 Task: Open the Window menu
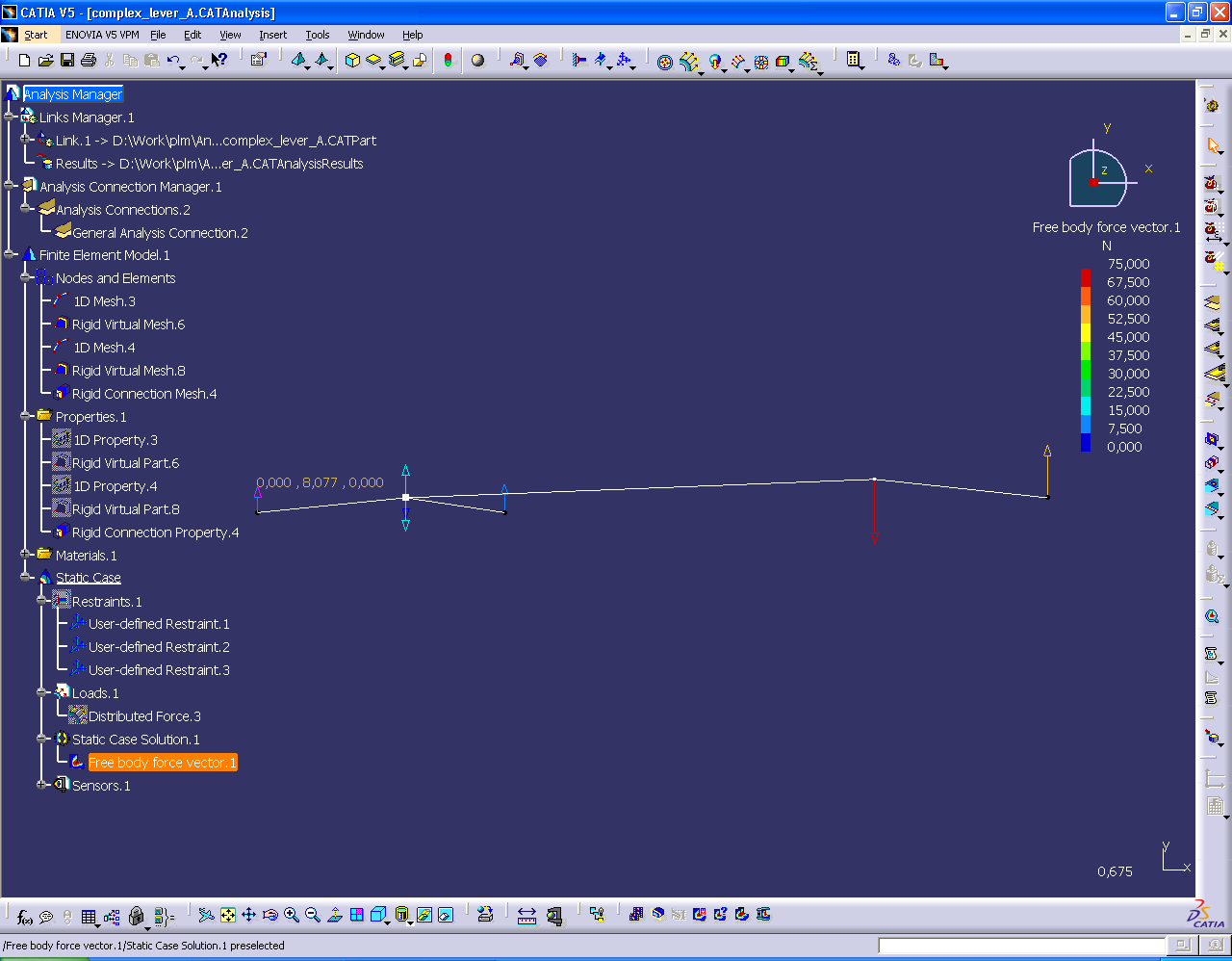pyautogui.click(x=366, y=35)
